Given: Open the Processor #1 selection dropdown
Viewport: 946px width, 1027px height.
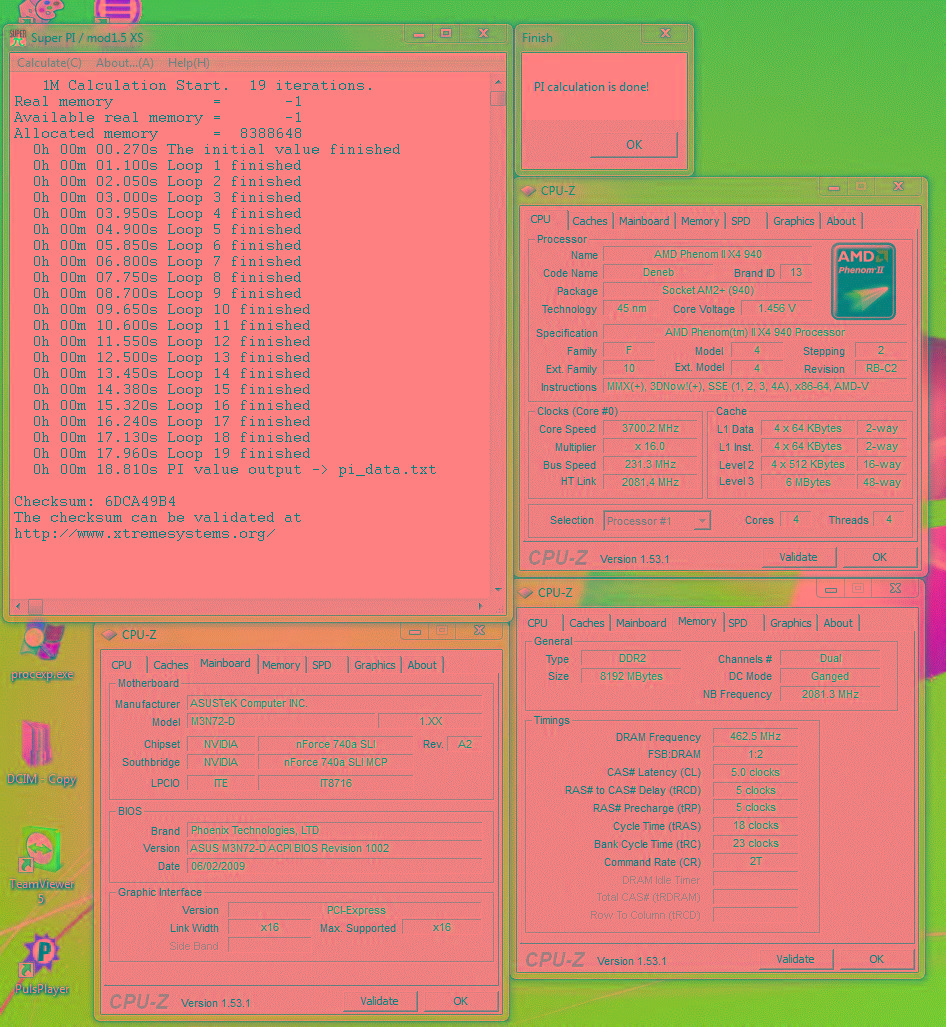Looking at the screenshot, I should pyautogui.click(x=657, y=521).
